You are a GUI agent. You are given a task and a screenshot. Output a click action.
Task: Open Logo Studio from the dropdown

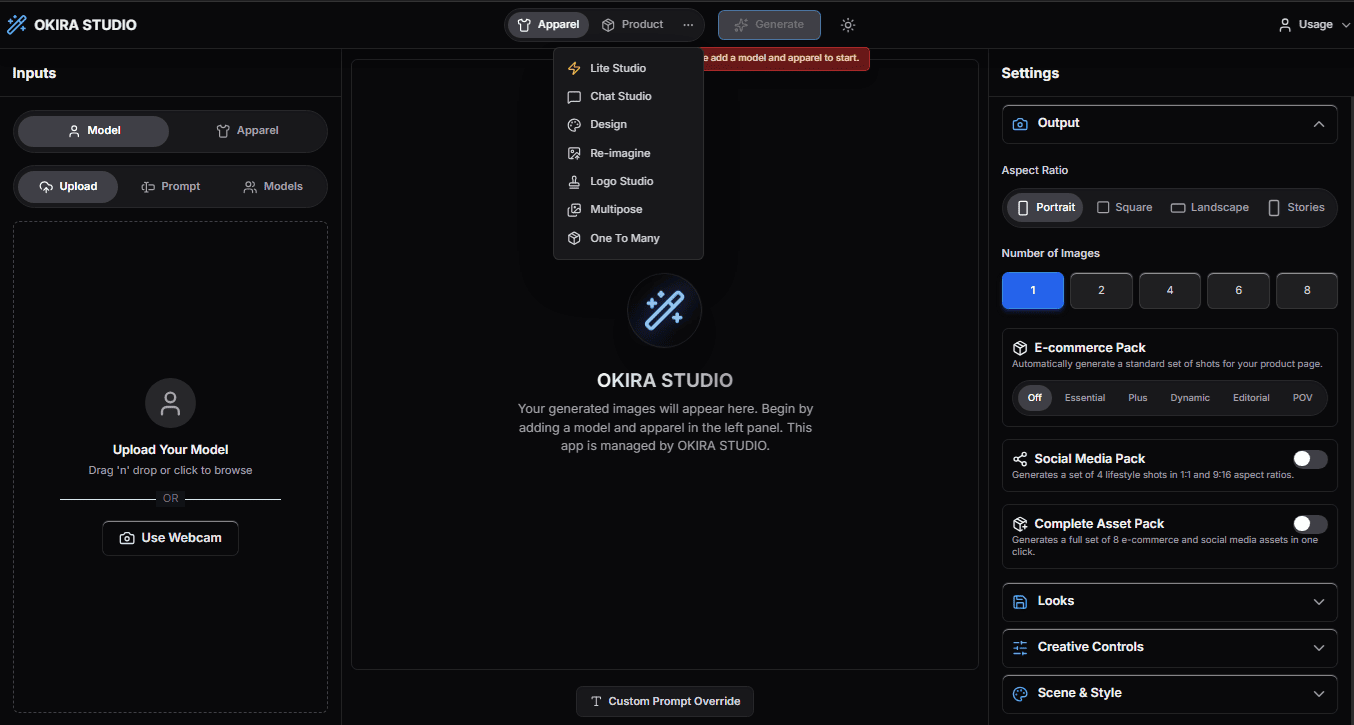click(628, 181)
